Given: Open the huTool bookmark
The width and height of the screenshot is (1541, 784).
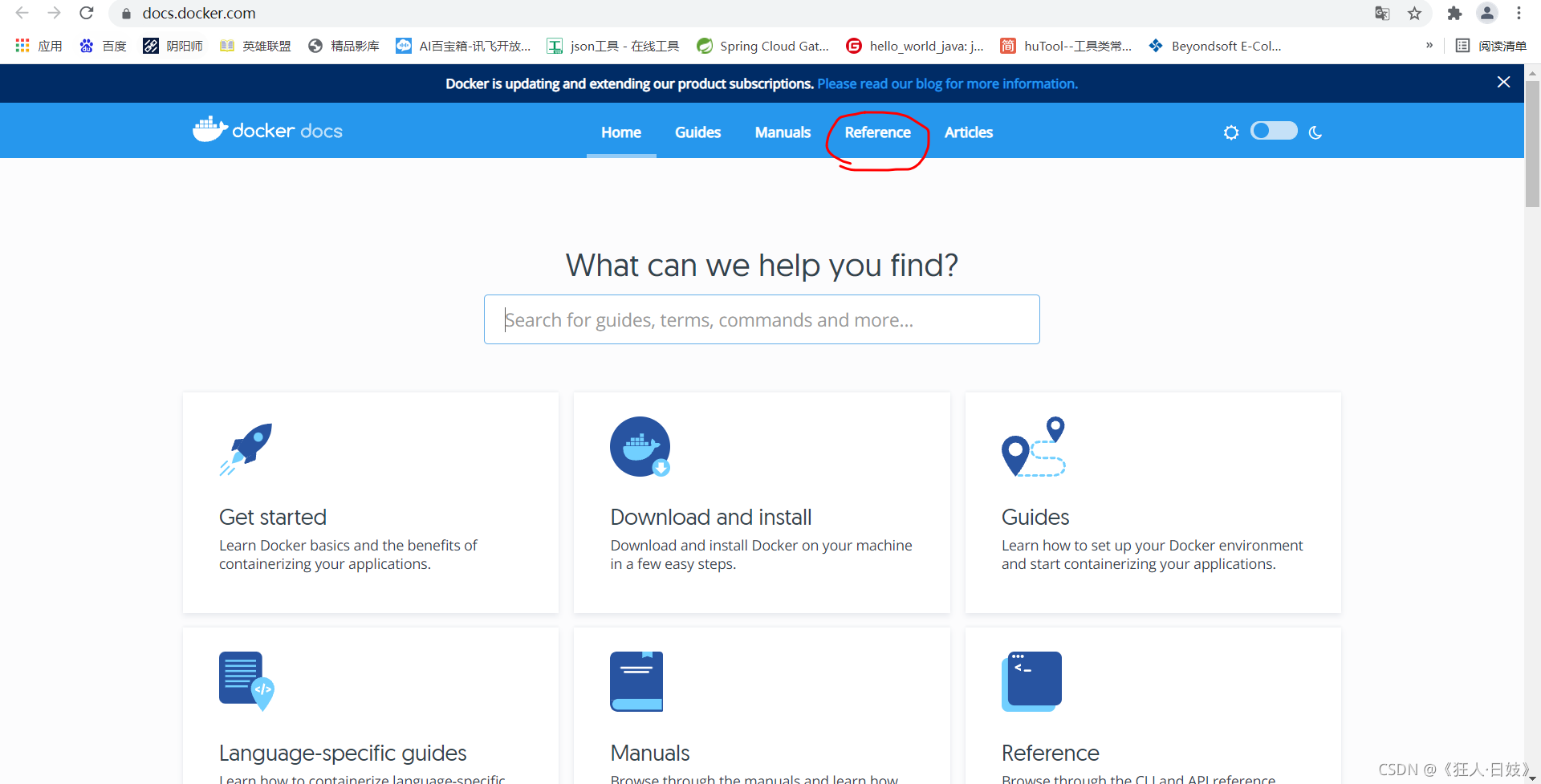Looking at the screenshot, I should tap(1066, 46).
